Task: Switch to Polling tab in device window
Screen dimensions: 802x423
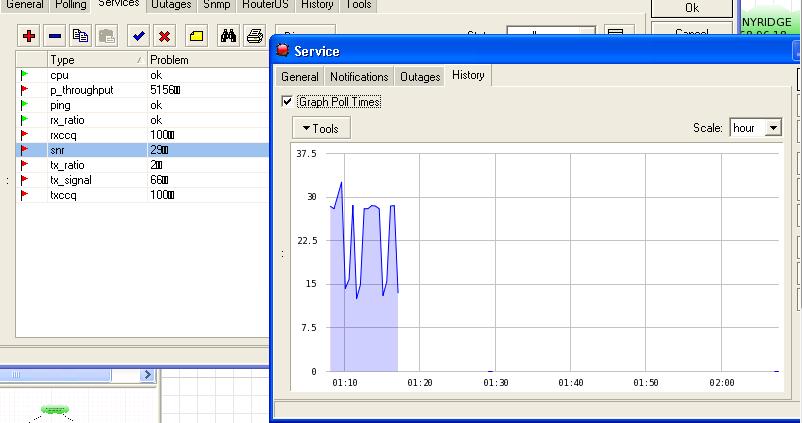Action: pyautogui.click(x=71, y=5)
